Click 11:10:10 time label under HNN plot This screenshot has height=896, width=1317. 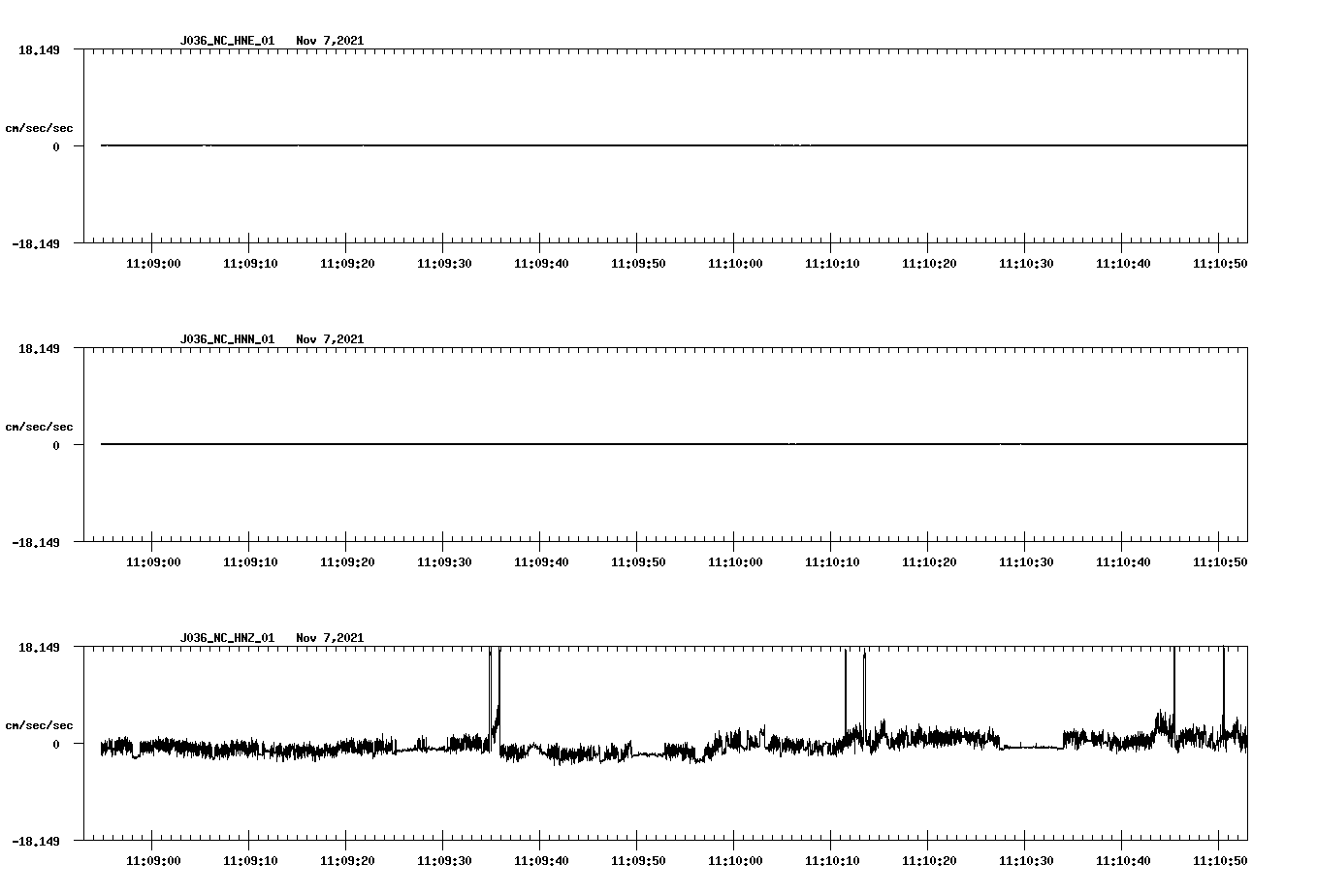pyautogui.click(x=832, y=562)
